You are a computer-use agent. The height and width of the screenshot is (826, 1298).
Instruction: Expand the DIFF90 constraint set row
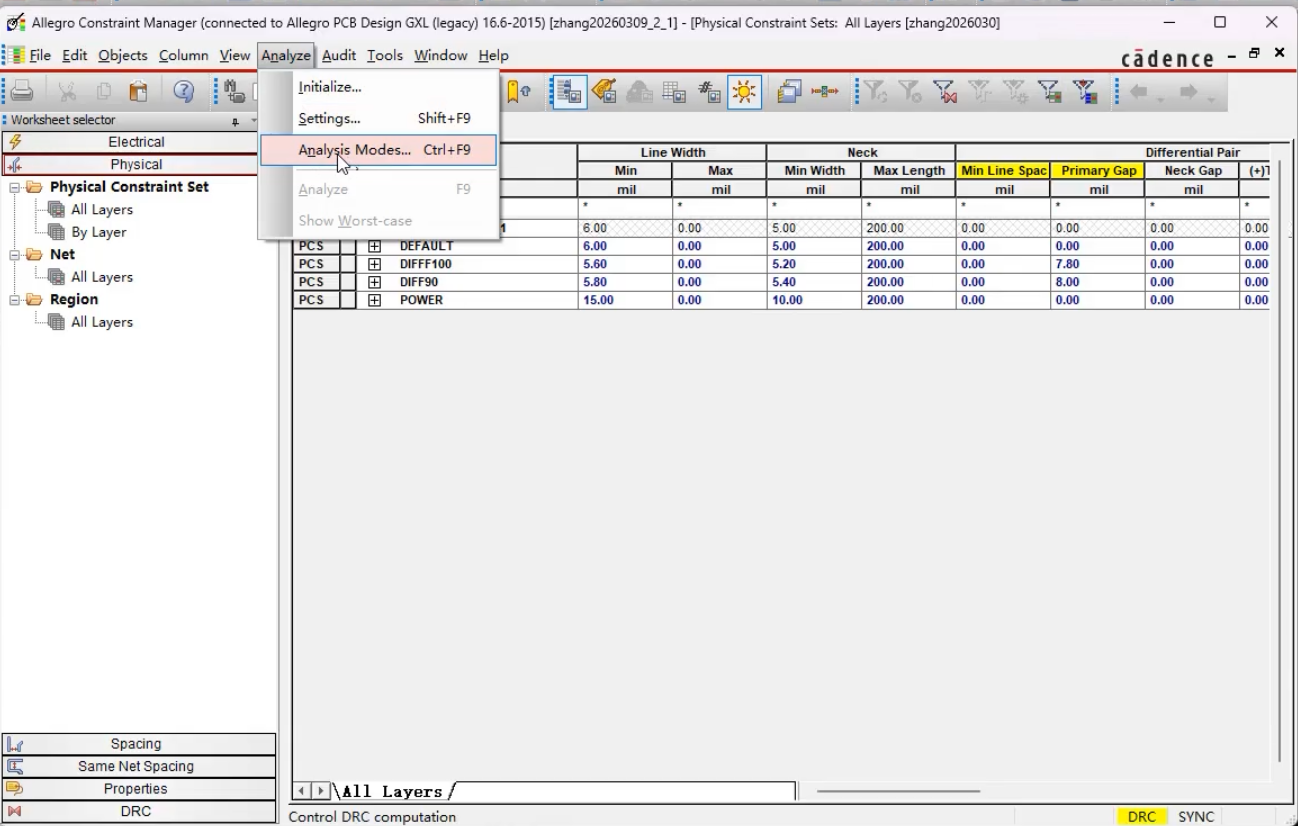point(375,282)
